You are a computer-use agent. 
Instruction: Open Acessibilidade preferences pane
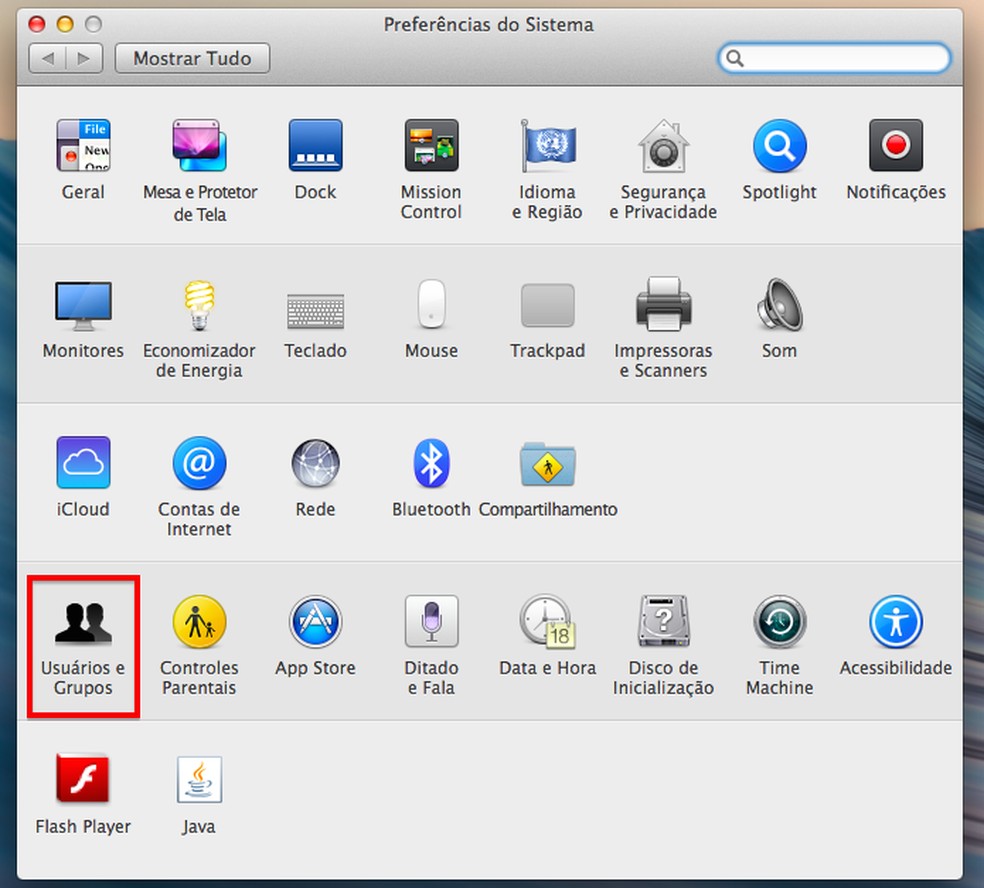pyautogui.click(x=896, y=622)
